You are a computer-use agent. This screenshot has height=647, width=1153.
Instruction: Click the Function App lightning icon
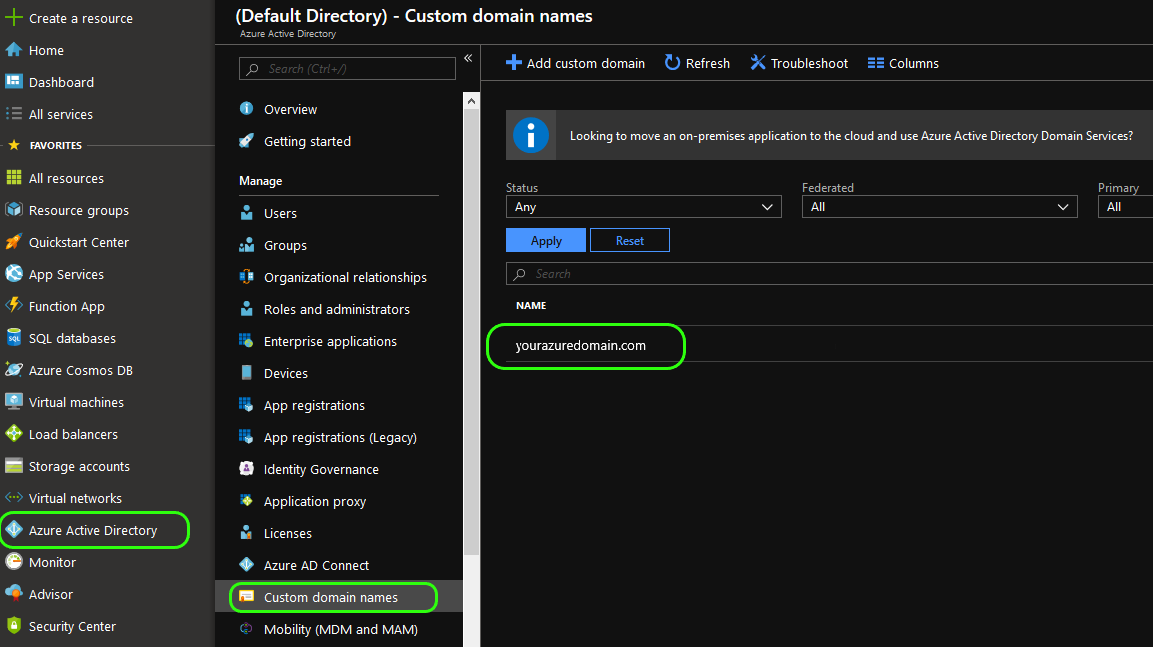[13, 306]
